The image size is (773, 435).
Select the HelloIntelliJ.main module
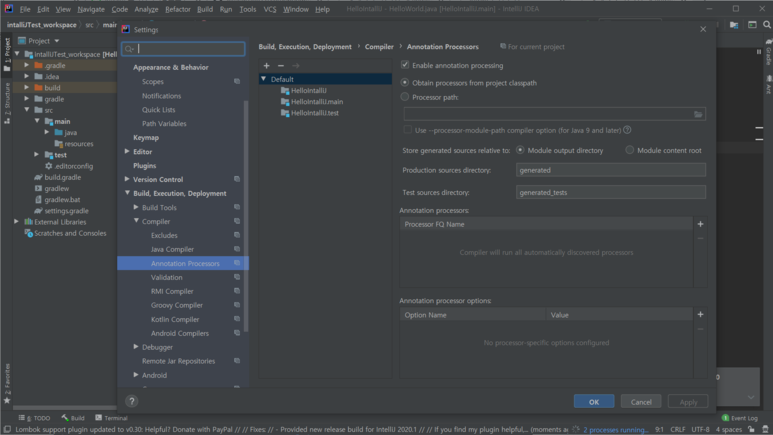pos(312,102)
